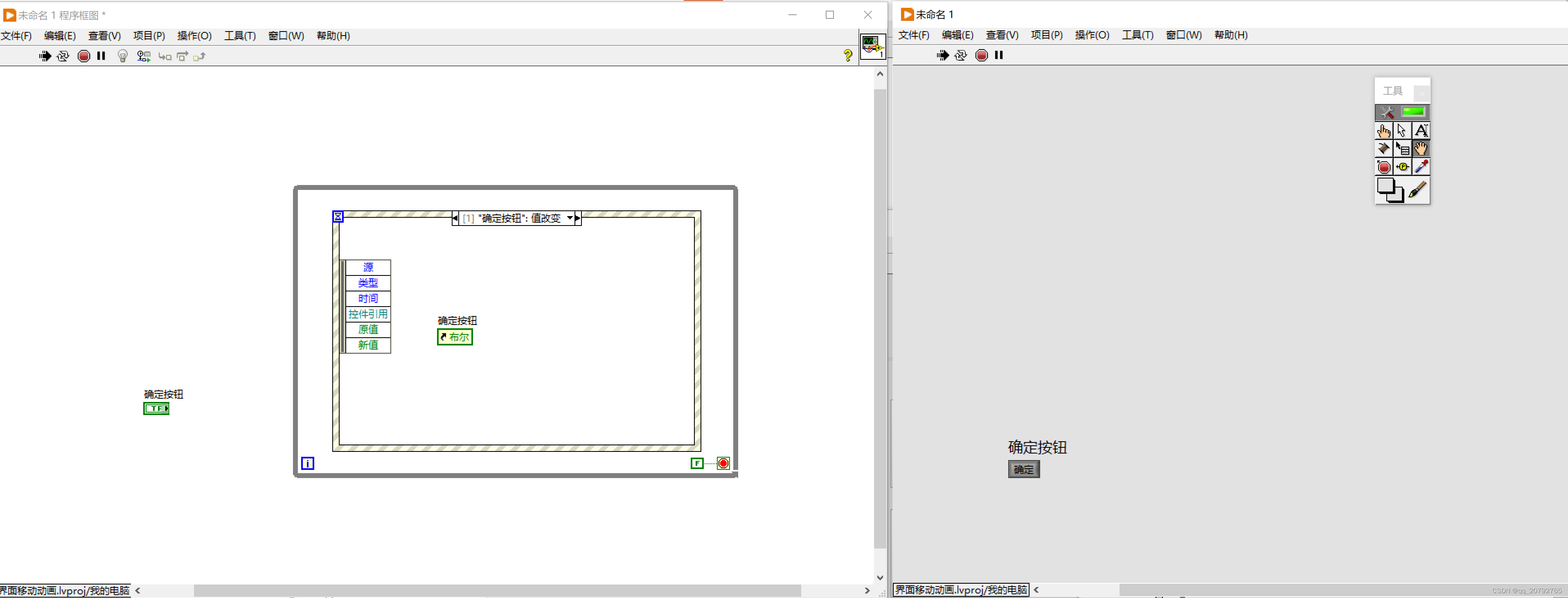Screen dimensions: 1568x598
Task: Go to next event case arrow
Action: tap(578, 218)
